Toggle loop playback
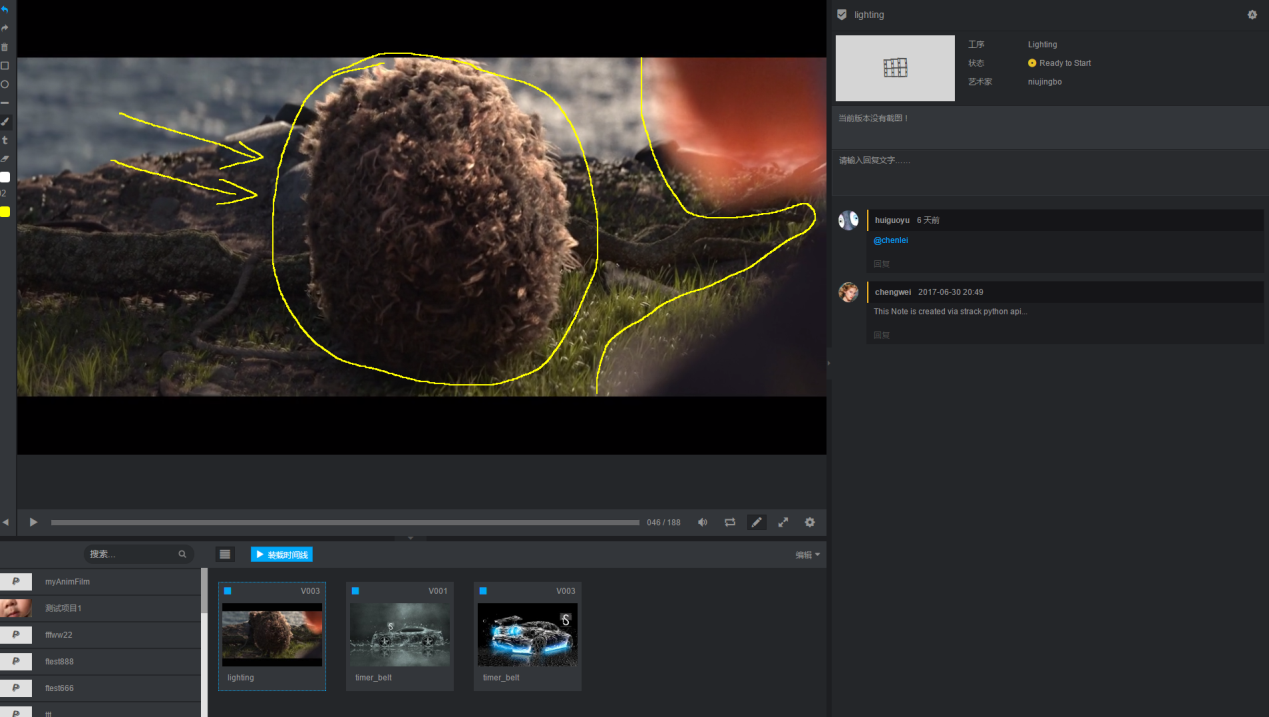Screen dimensions: 1269x717 [x=730, y=522]
